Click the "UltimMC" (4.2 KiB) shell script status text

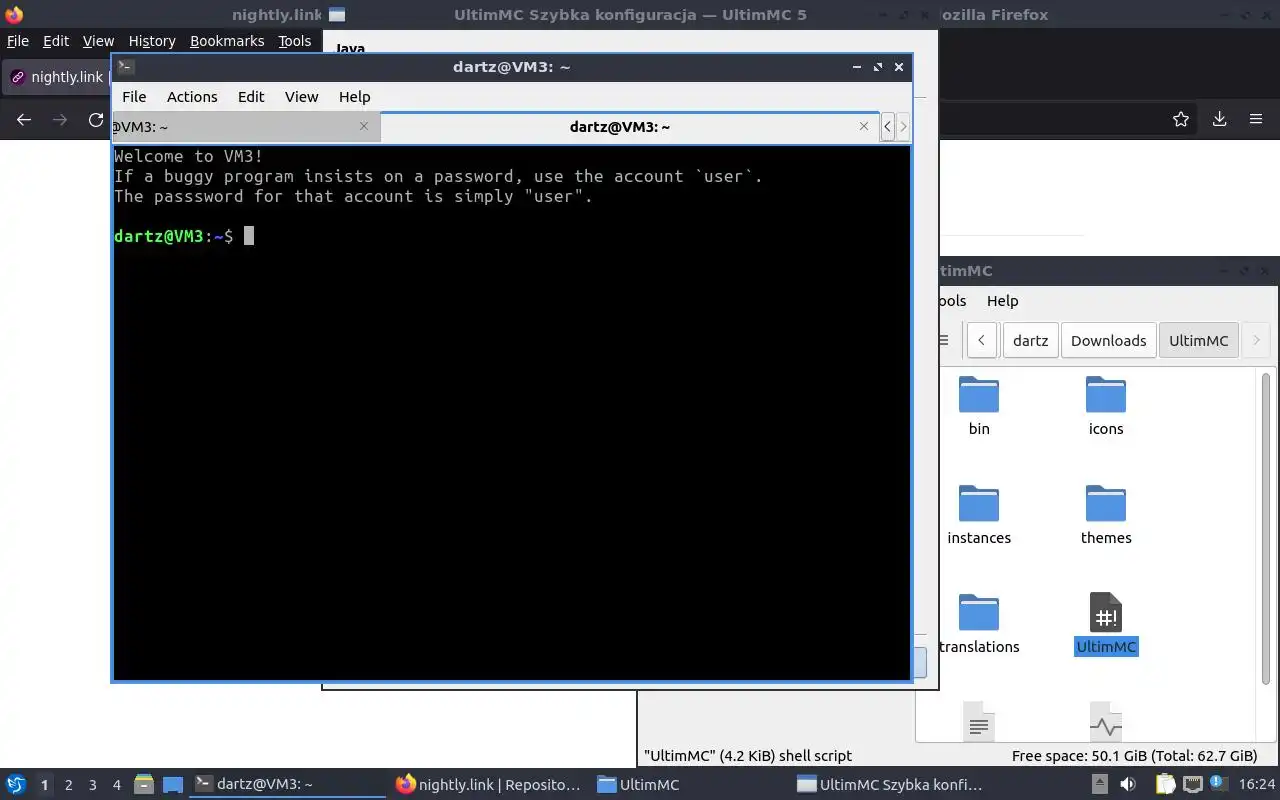748,756
